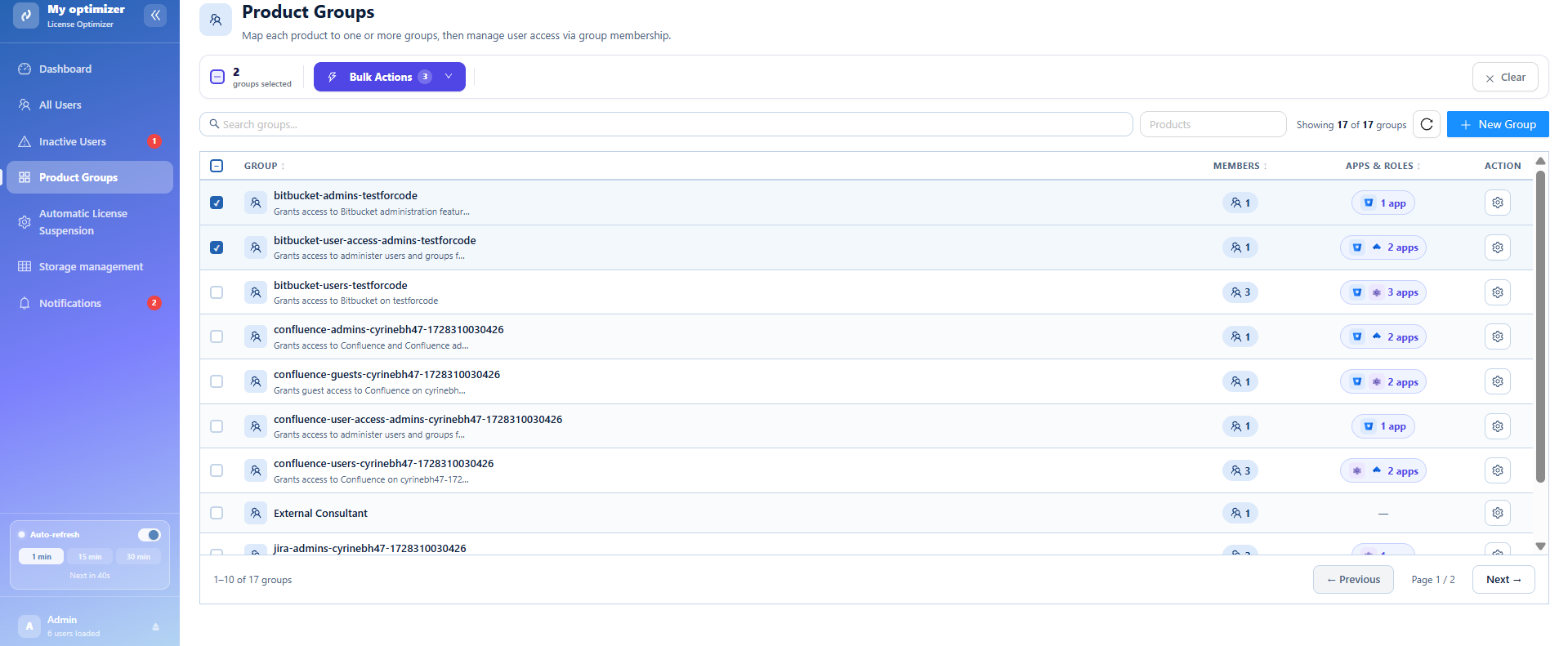Click the search magnifier icon
The image size is (1568, 646).
pyautogui.click(x=214, y=124)
